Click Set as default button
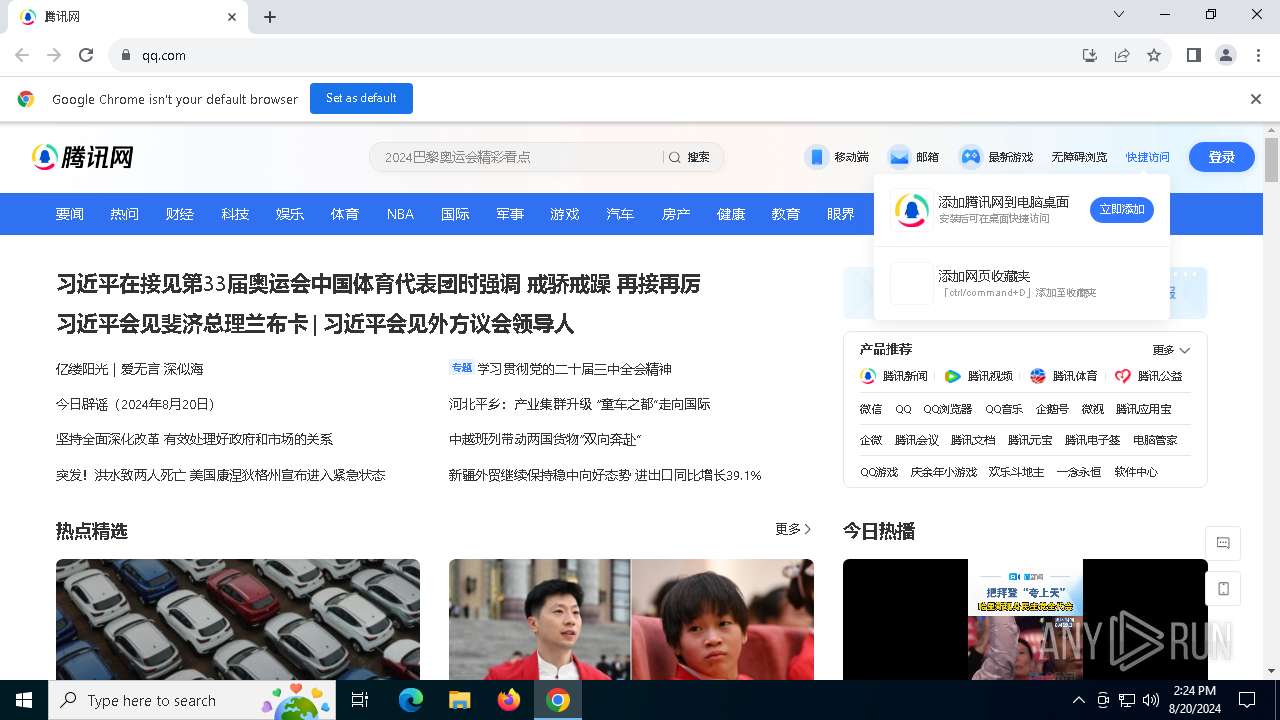 [x=361, y=98]
